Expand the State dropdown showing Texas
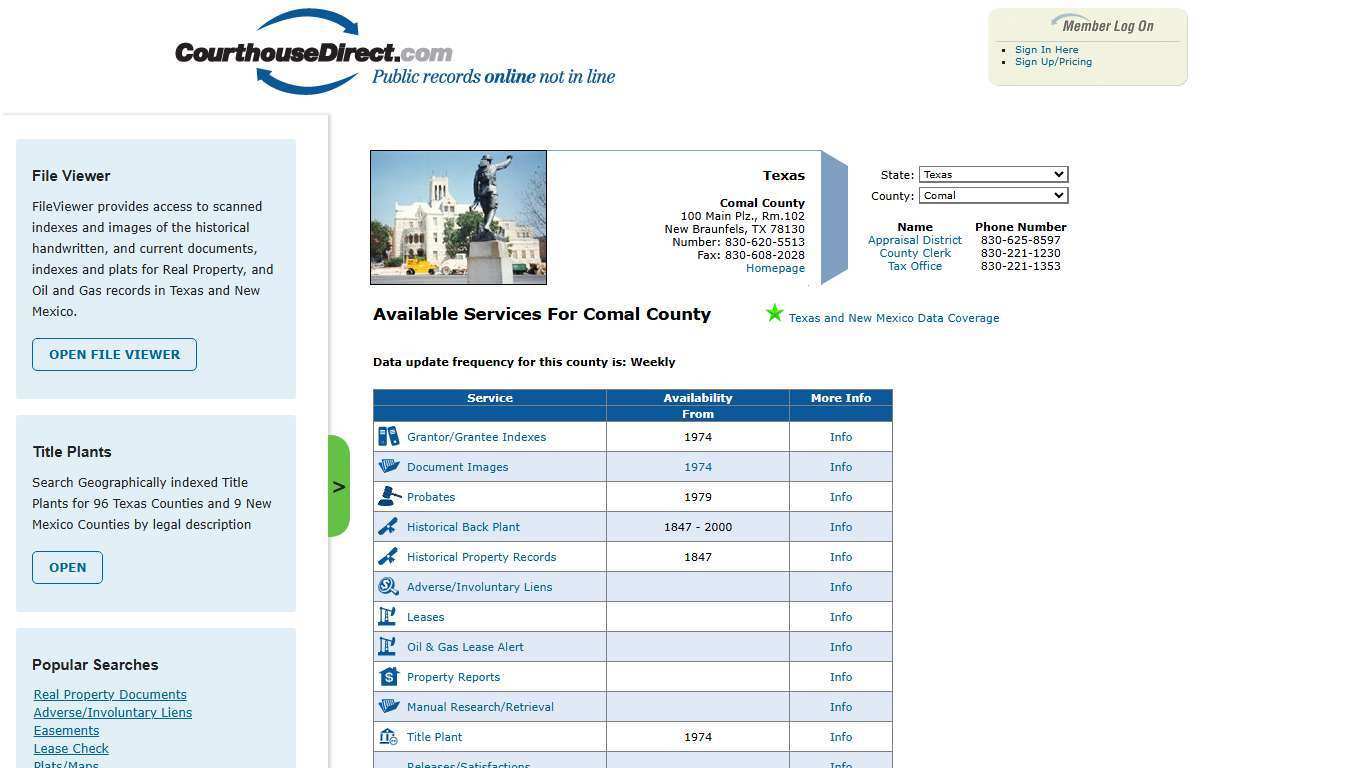This screenshot has height=768, width=1366. [992, 174]
